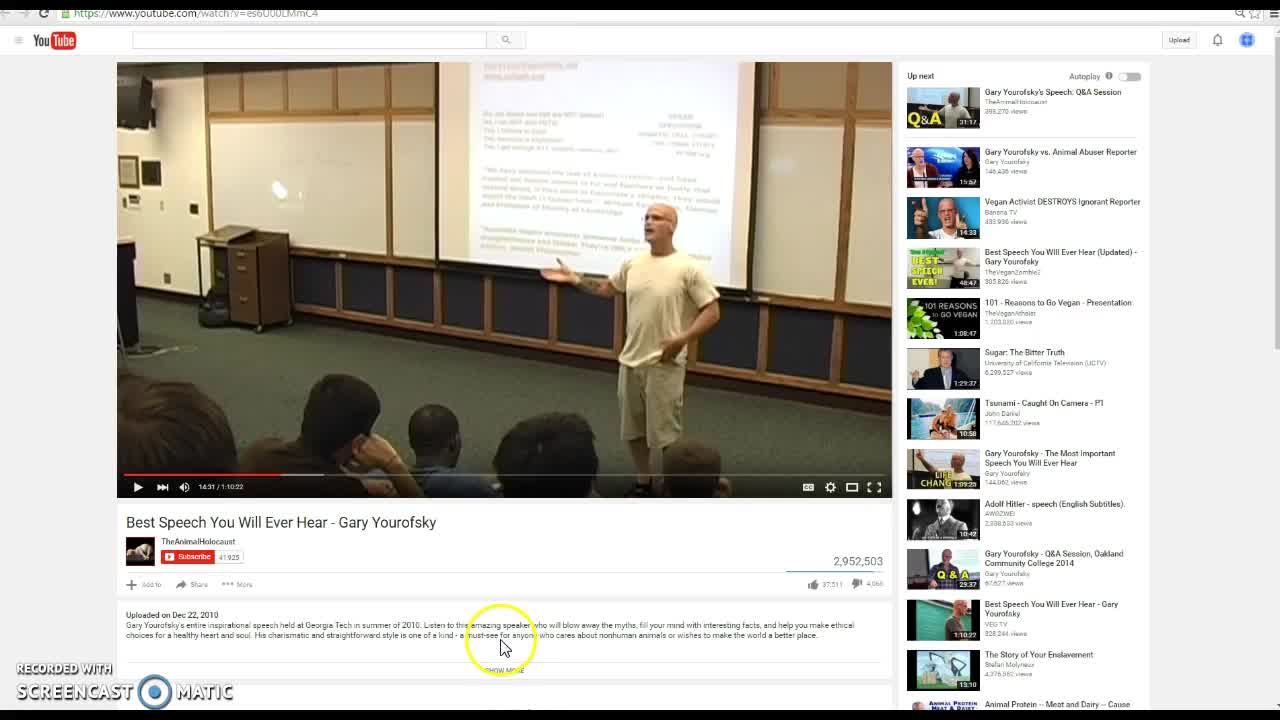This screenshot has width=1280, height=720.
Task: Open the More actions menu
Action: (x=237, y=584)
